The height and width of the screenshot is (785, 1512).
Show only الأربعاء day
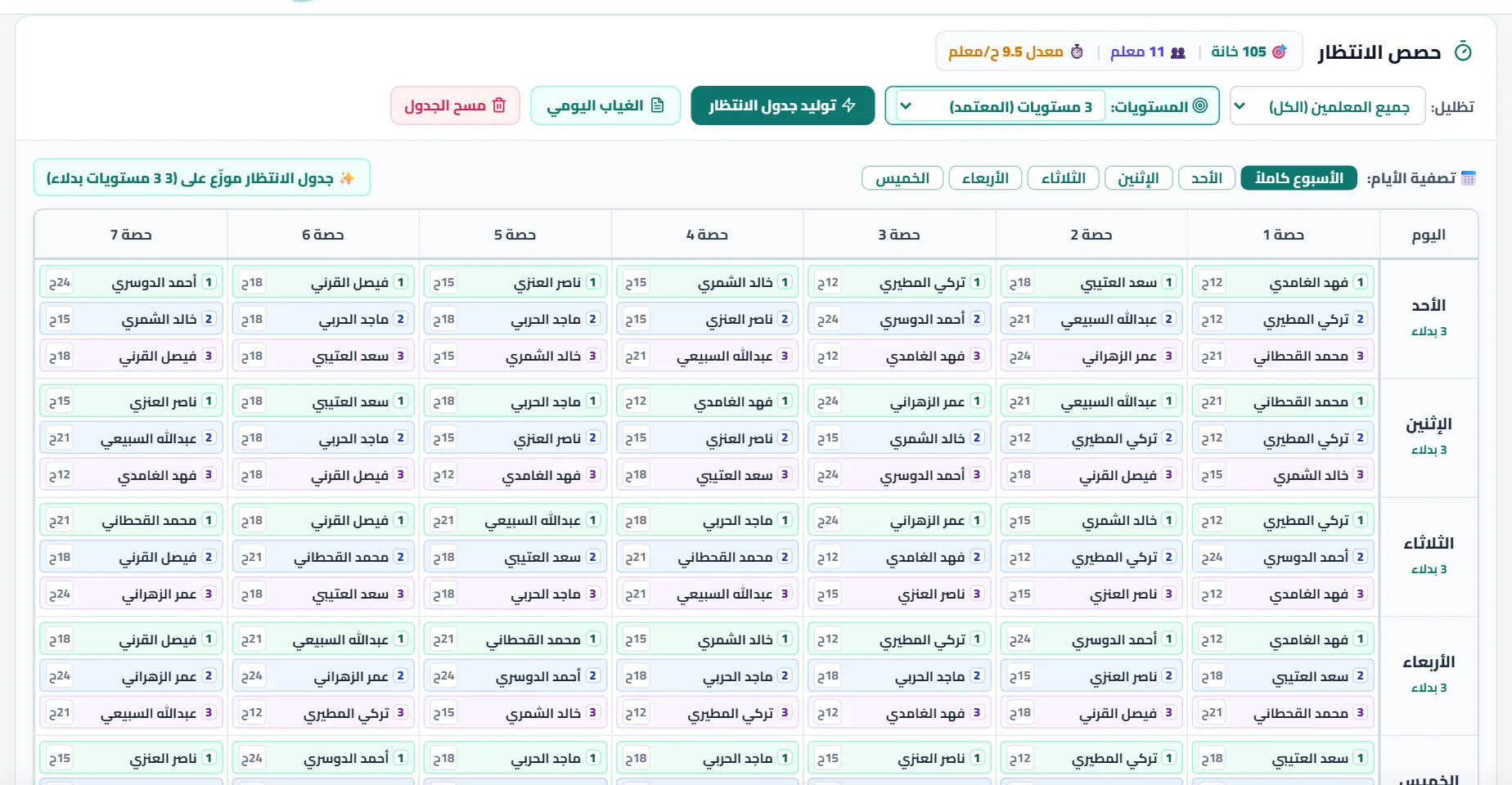985,178
